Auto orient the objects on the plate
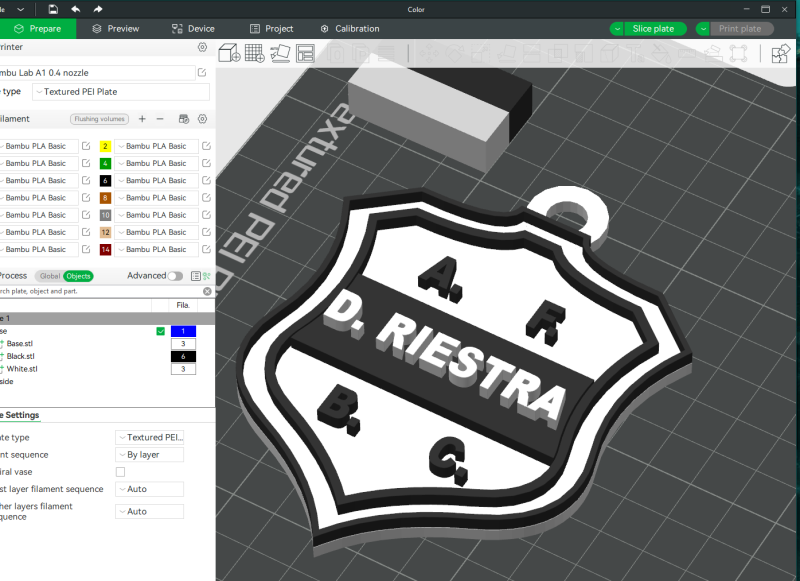 point(280,53)
